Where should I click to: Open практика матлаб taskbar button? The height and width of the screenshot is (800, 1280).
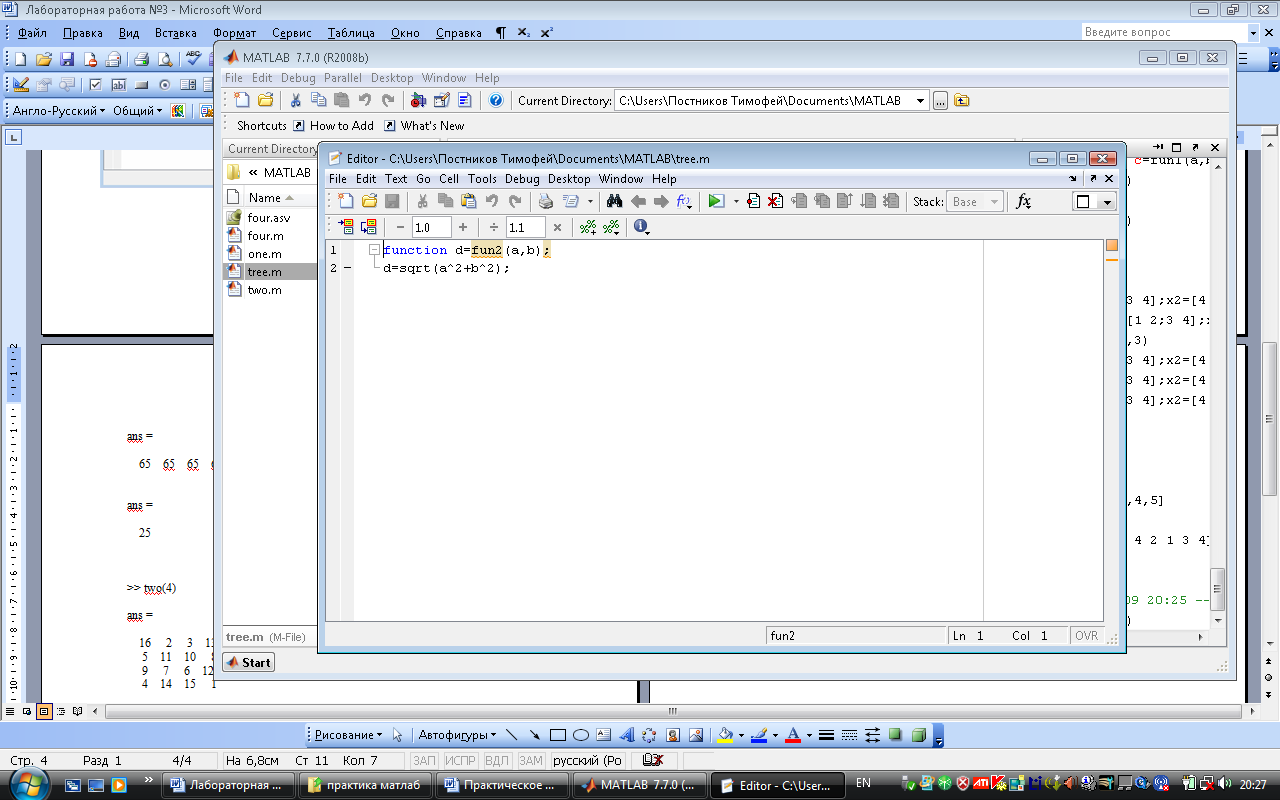pos(367,786)
